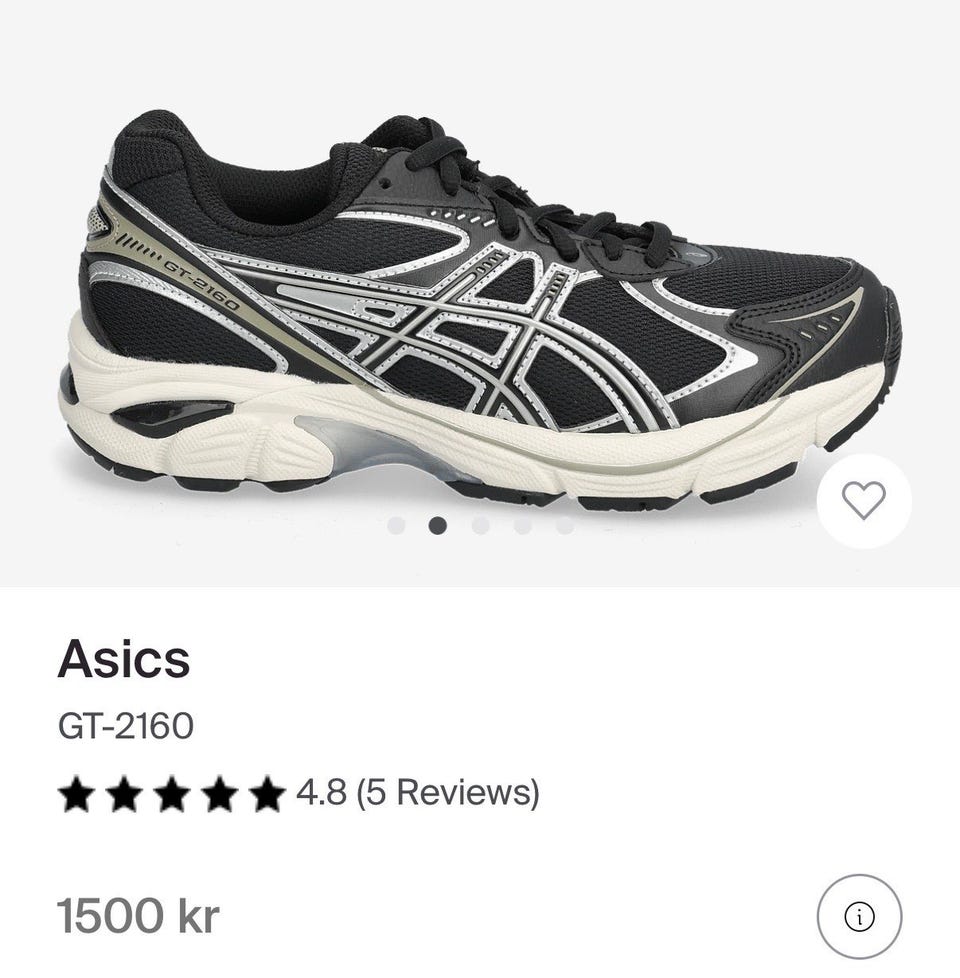Open price info via the circled i icon
The image size is (960, 978).
click(860, 917)
